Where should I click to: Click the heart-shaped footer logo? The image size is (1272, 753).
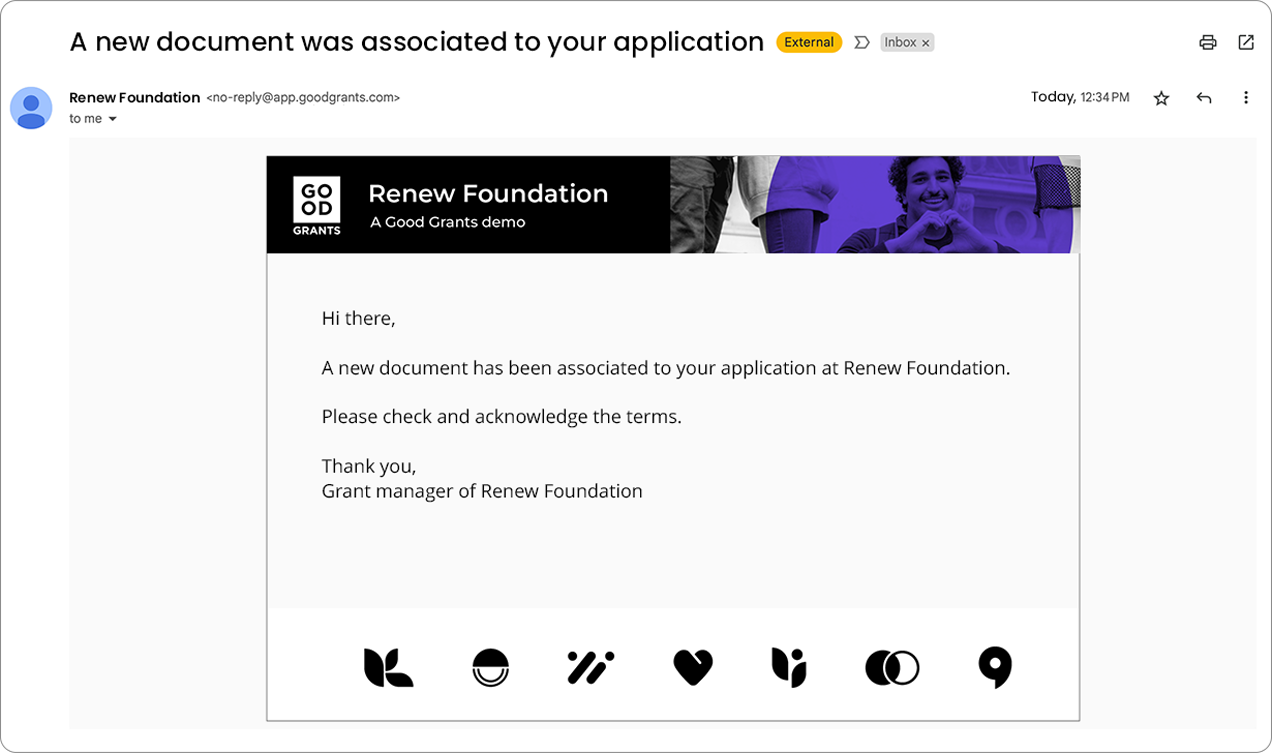[693, 667]
